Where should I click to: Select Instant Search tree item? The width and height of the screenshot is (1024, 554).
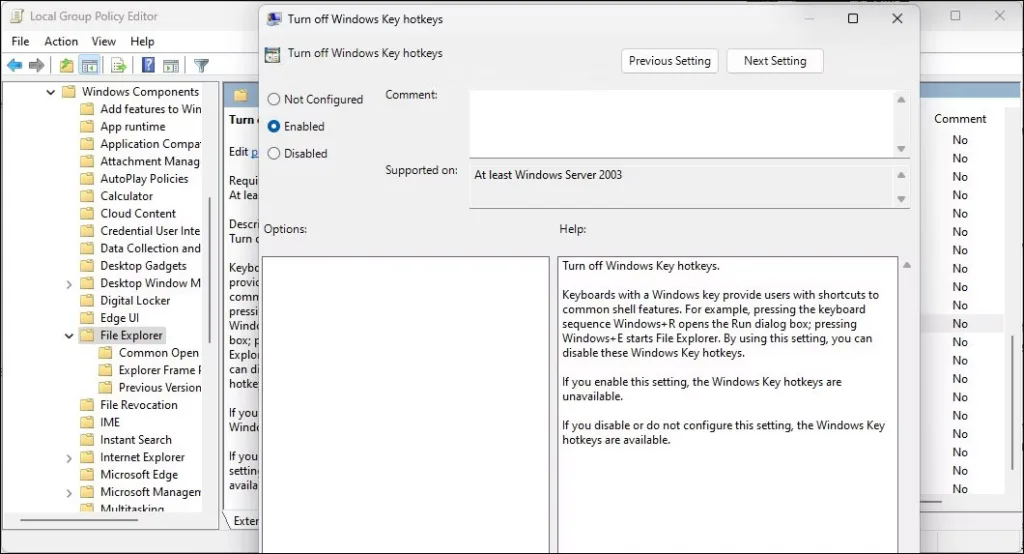(136, 440)
